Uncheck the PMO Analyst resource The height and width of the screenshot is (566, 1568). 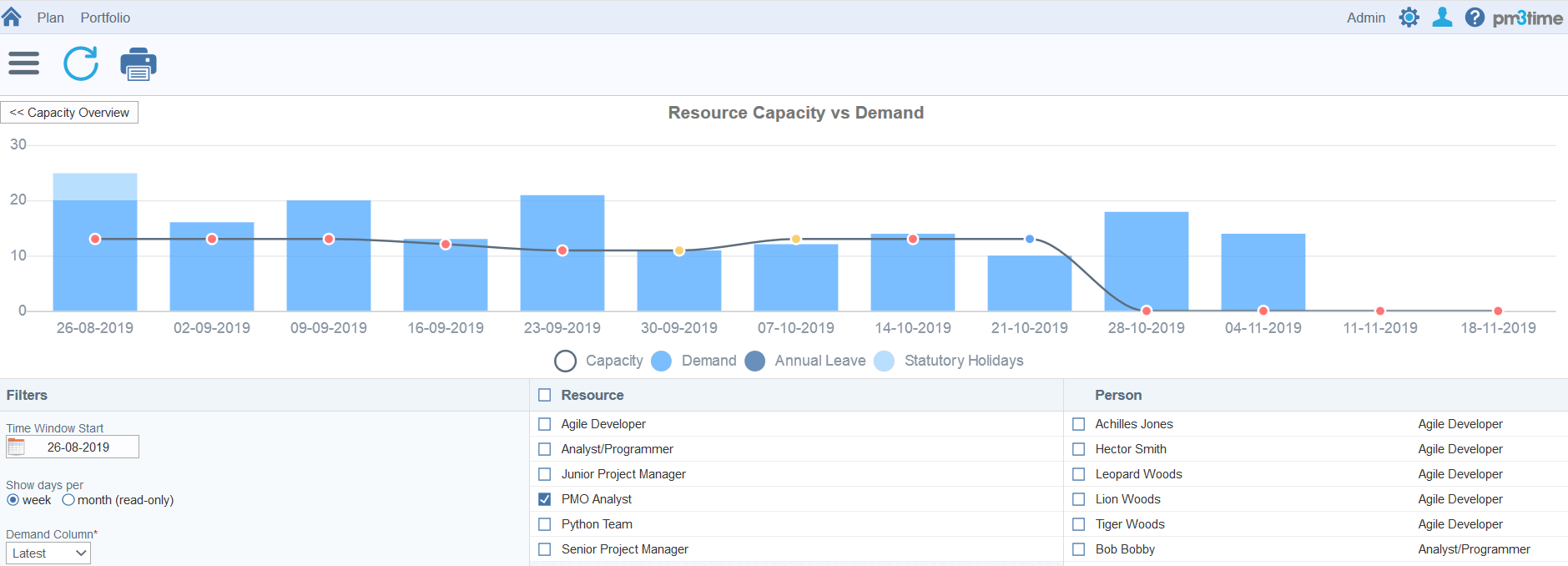(545, 499)
